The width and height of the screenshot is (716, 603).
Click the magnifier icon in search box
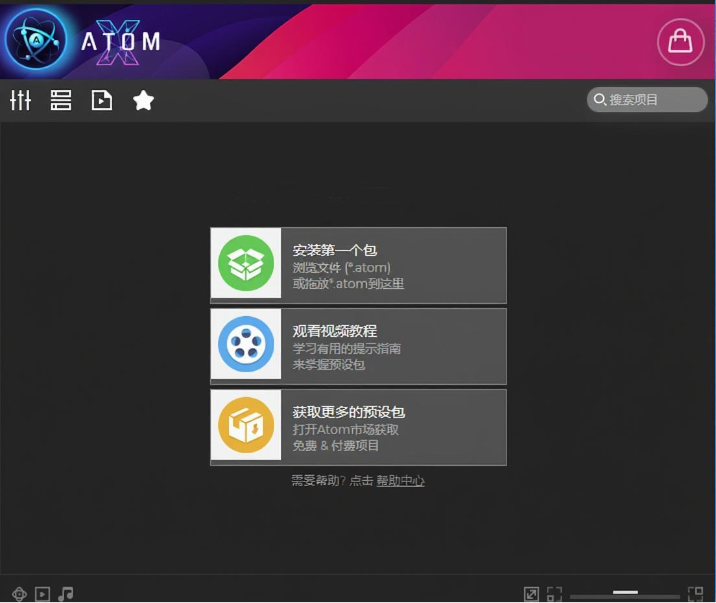coord(600,100)
